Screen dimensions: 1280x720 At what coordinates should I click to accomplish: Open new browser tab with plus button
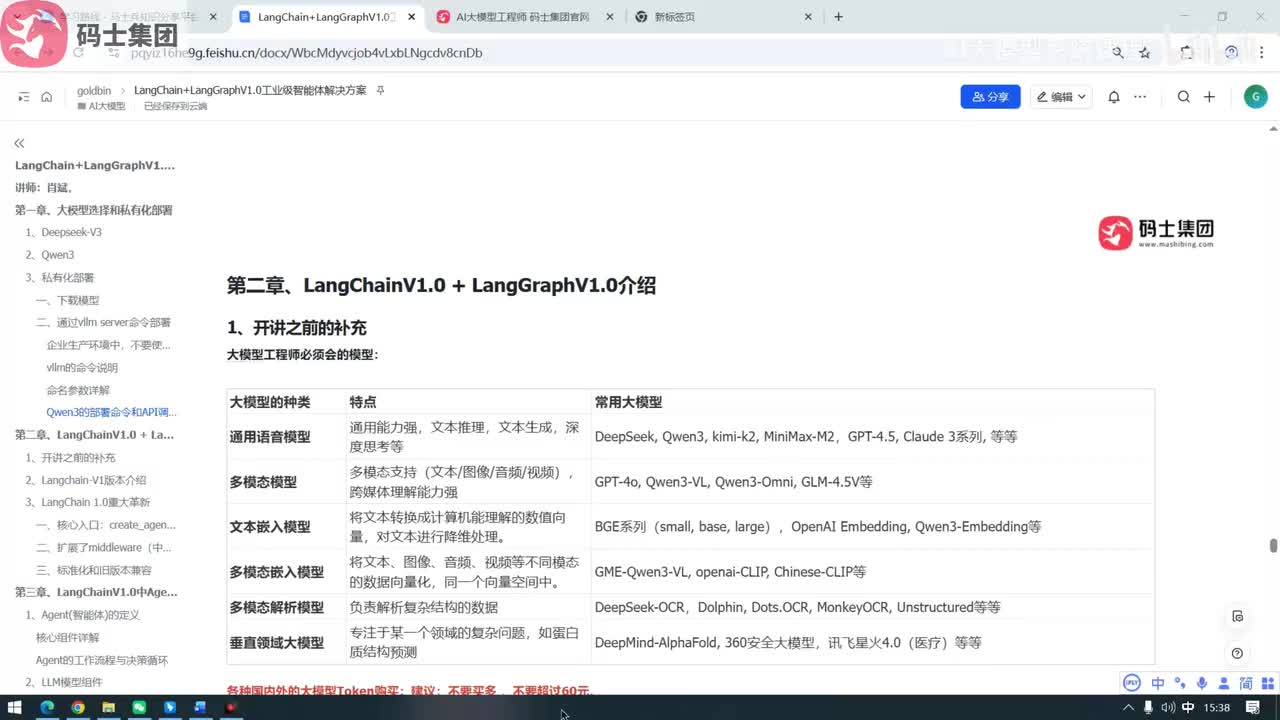[x=838, y=17]
